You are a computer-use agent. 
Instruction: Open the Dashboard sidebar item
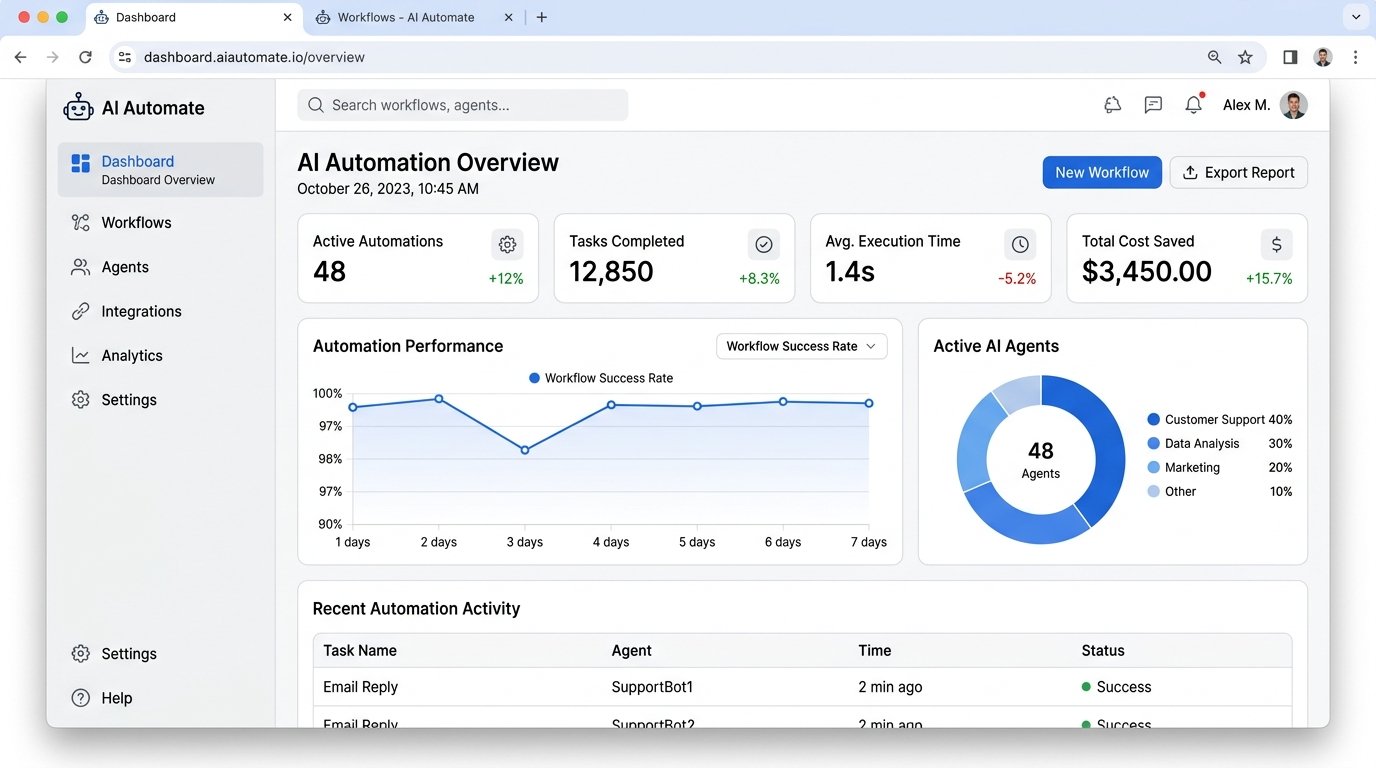(x=160, y=169)
